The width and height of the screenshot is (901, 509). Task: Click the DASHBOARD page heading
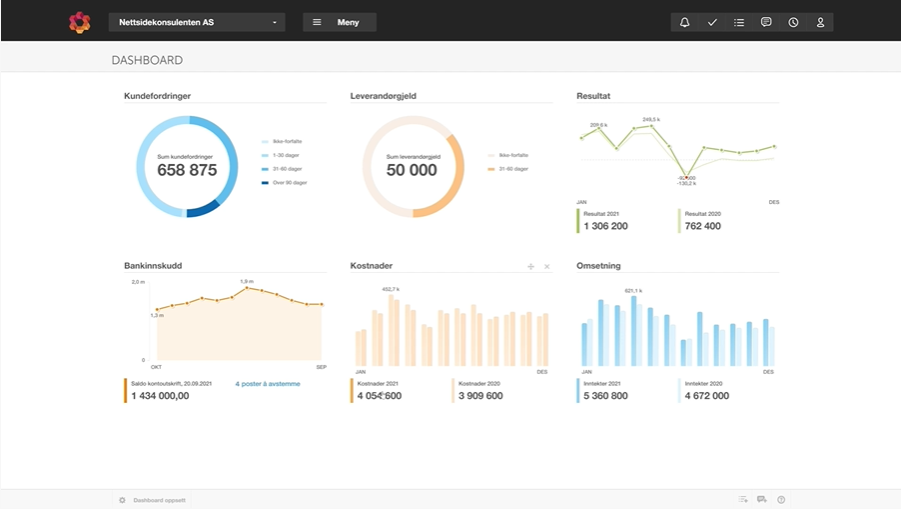147,60
